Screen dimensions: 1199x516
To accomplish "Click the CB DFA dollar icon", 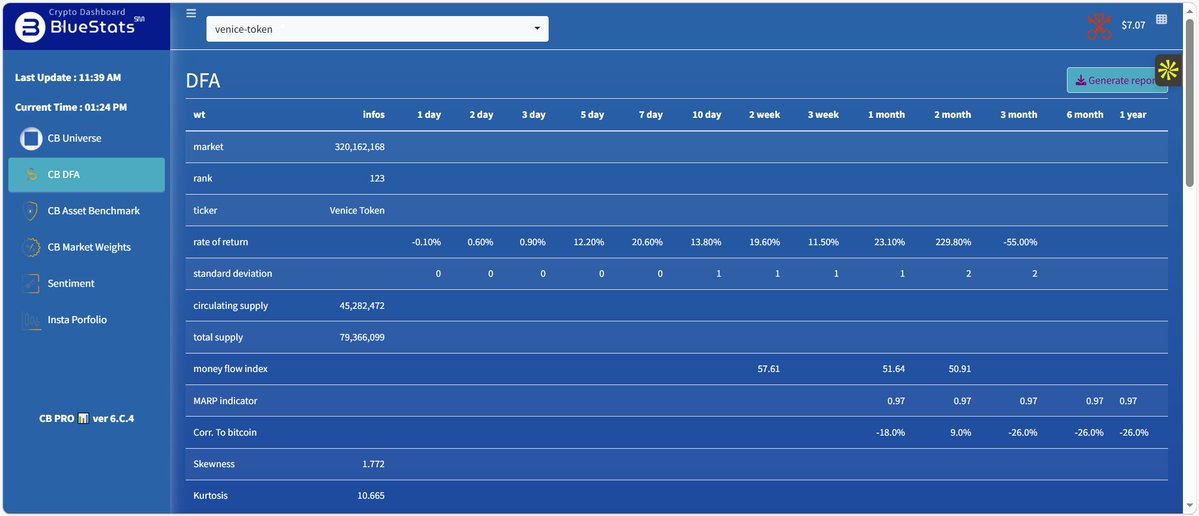I will (31, 175).
